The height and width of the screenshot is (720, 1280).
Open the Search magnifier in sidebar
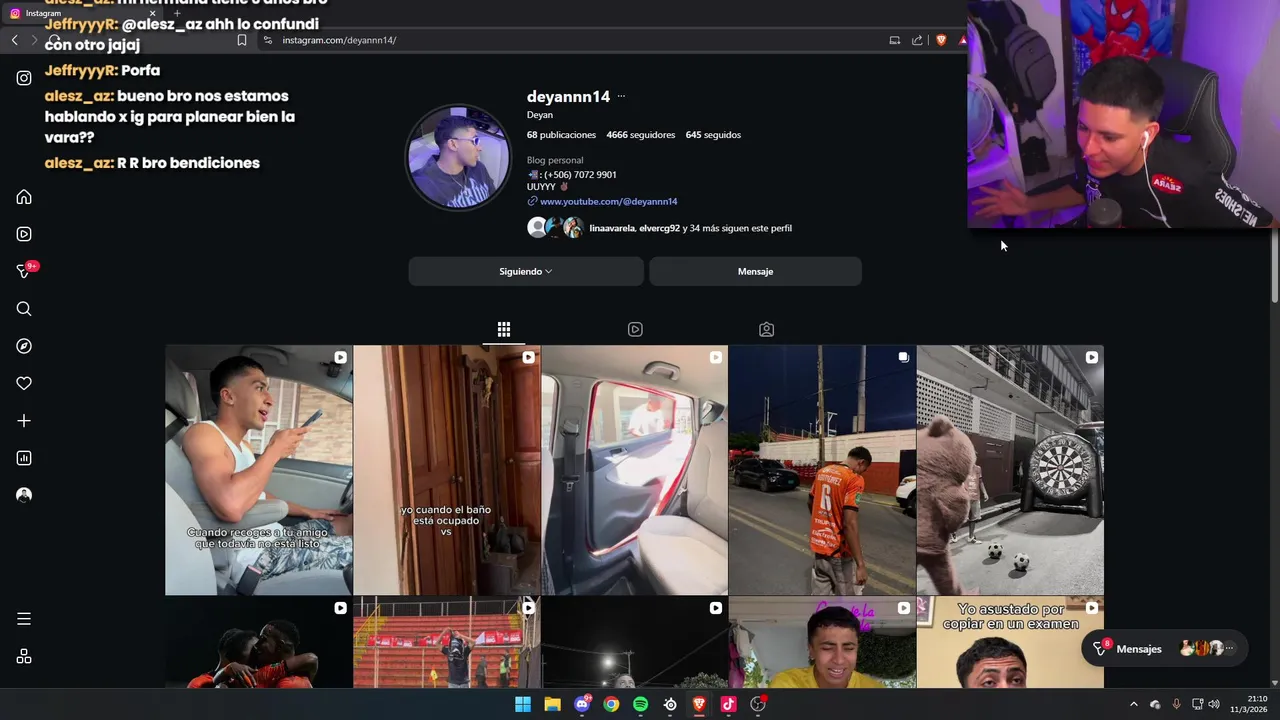pyautogui.click(x=24, y=309)
